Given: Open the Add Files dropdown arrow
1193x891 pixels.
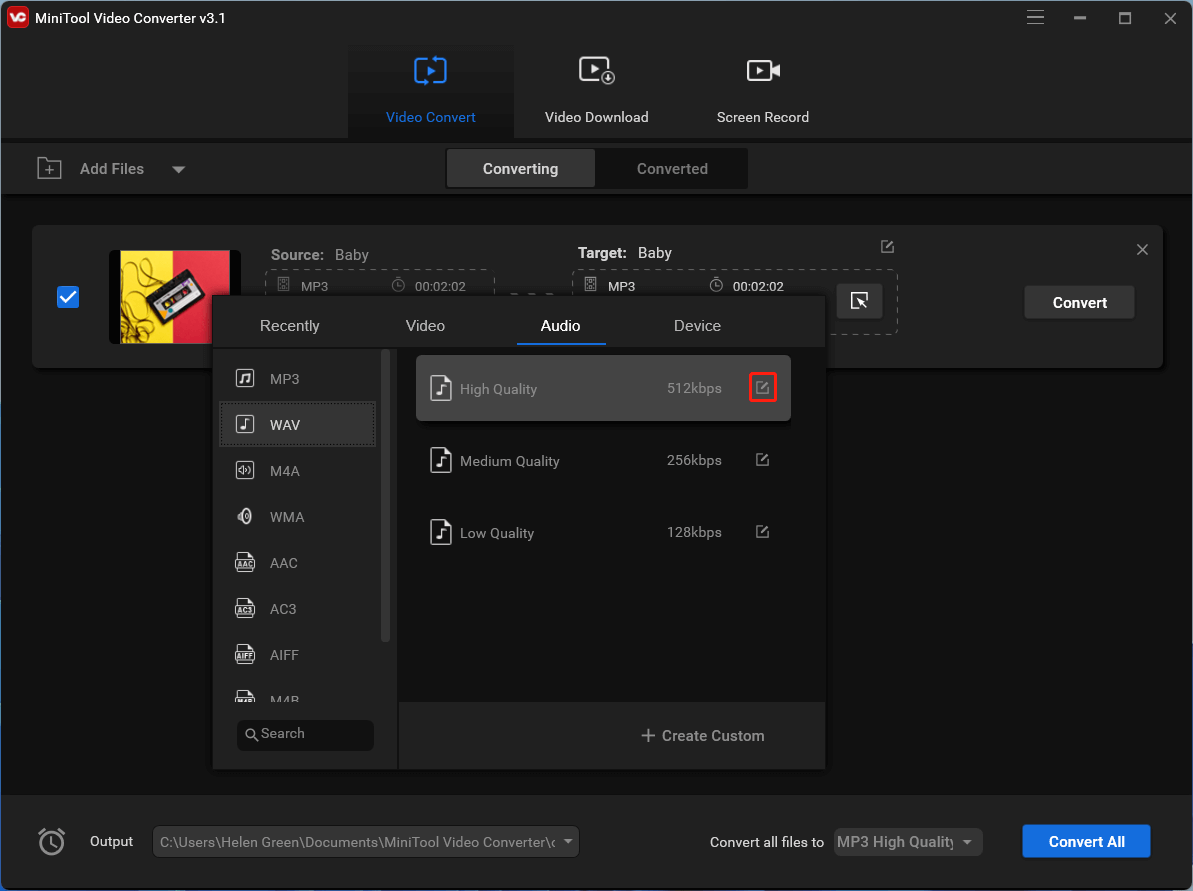Looking at the screenshot, I should click(178, 169).
